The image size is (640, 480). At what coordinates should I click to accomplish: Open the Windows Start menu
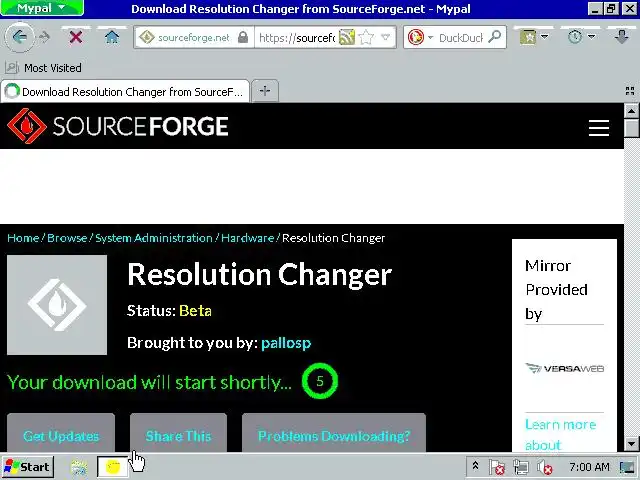(x=27, y=467)
